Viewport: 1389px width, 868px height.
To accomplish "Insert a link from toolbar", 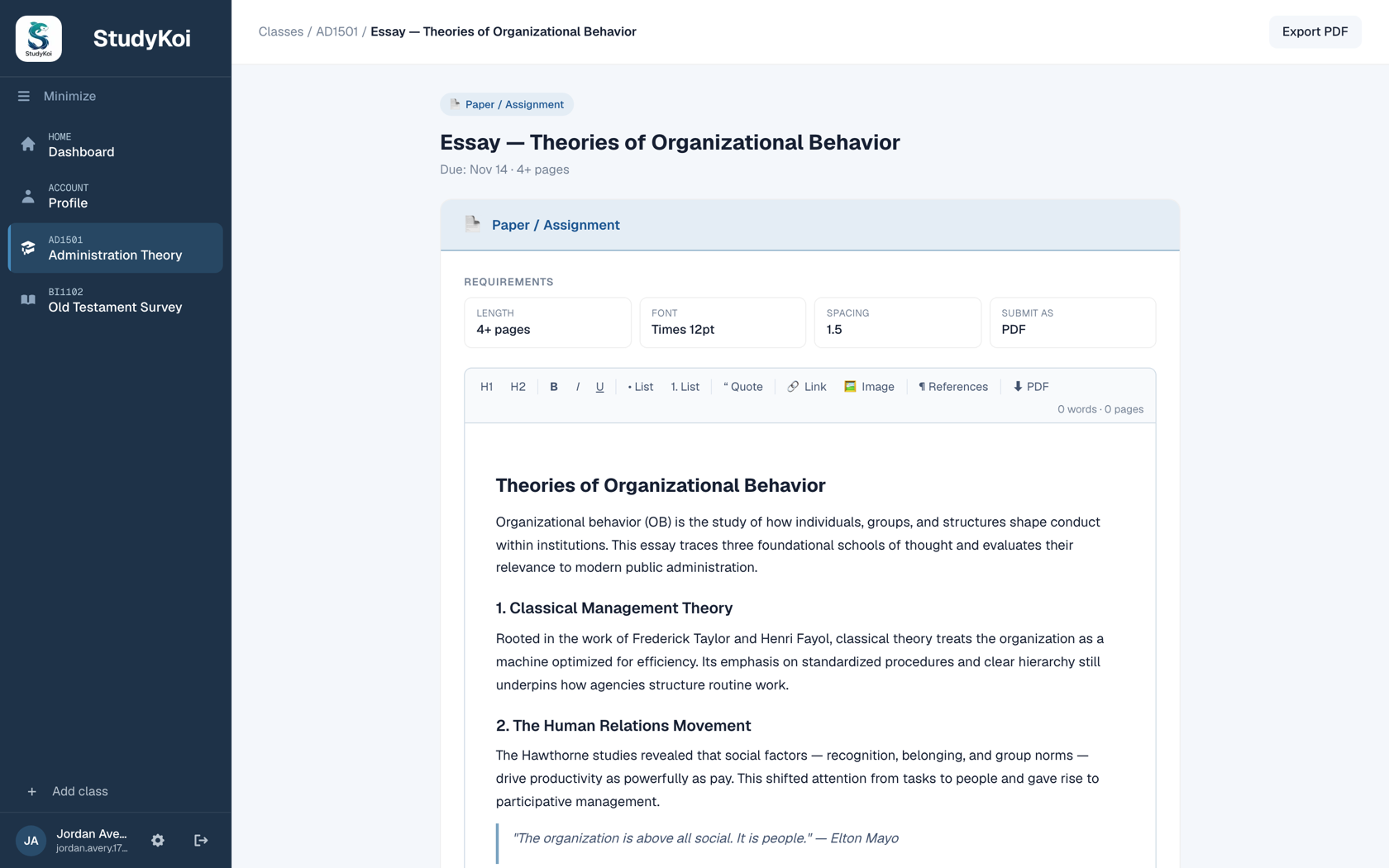I will click(x=807, y=387).
